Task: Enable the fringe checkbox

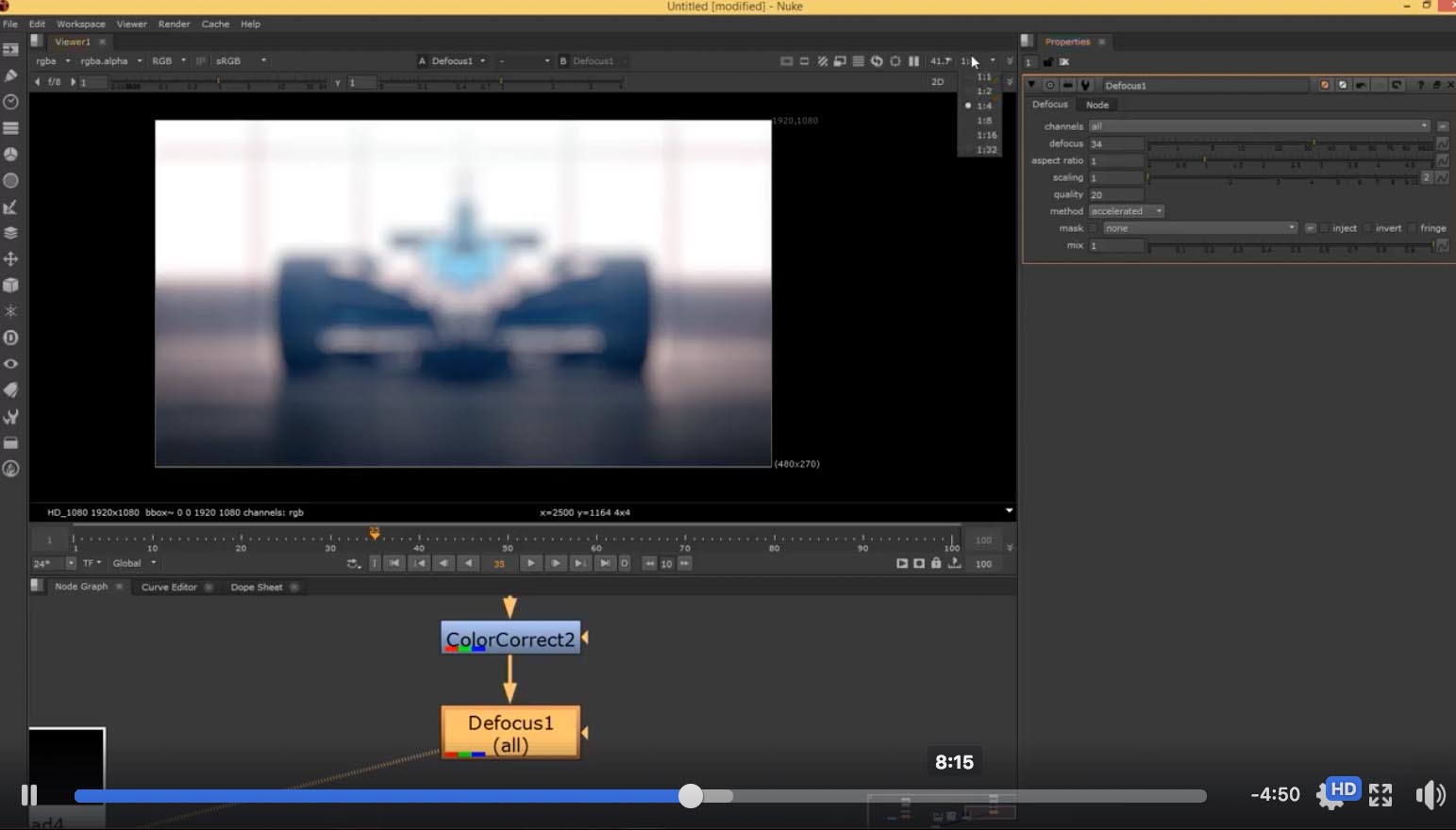Action: (x=1413, y=228)
